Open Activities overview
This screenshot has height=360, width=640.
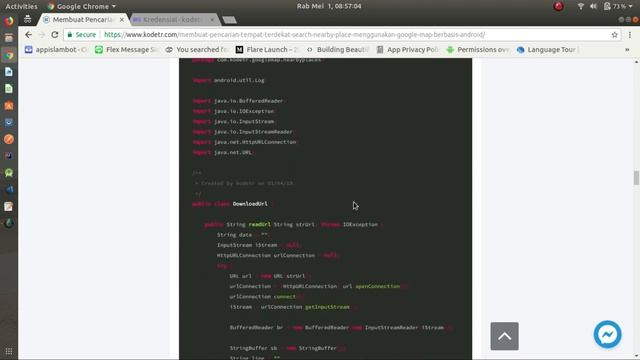pyautogui.click(x=21, y=6)
